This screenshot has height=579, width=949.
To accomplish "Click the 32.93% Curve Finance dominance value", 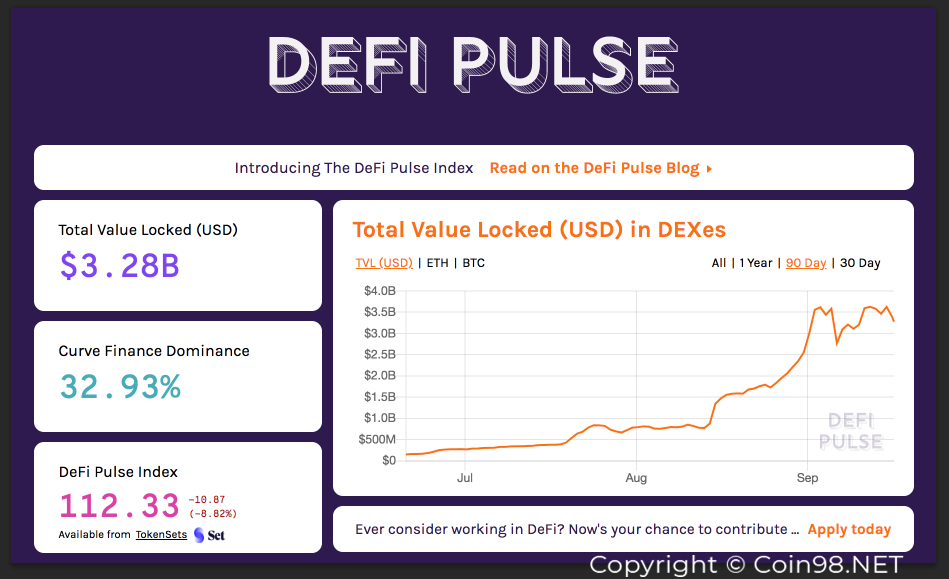I will click(120, 387).
